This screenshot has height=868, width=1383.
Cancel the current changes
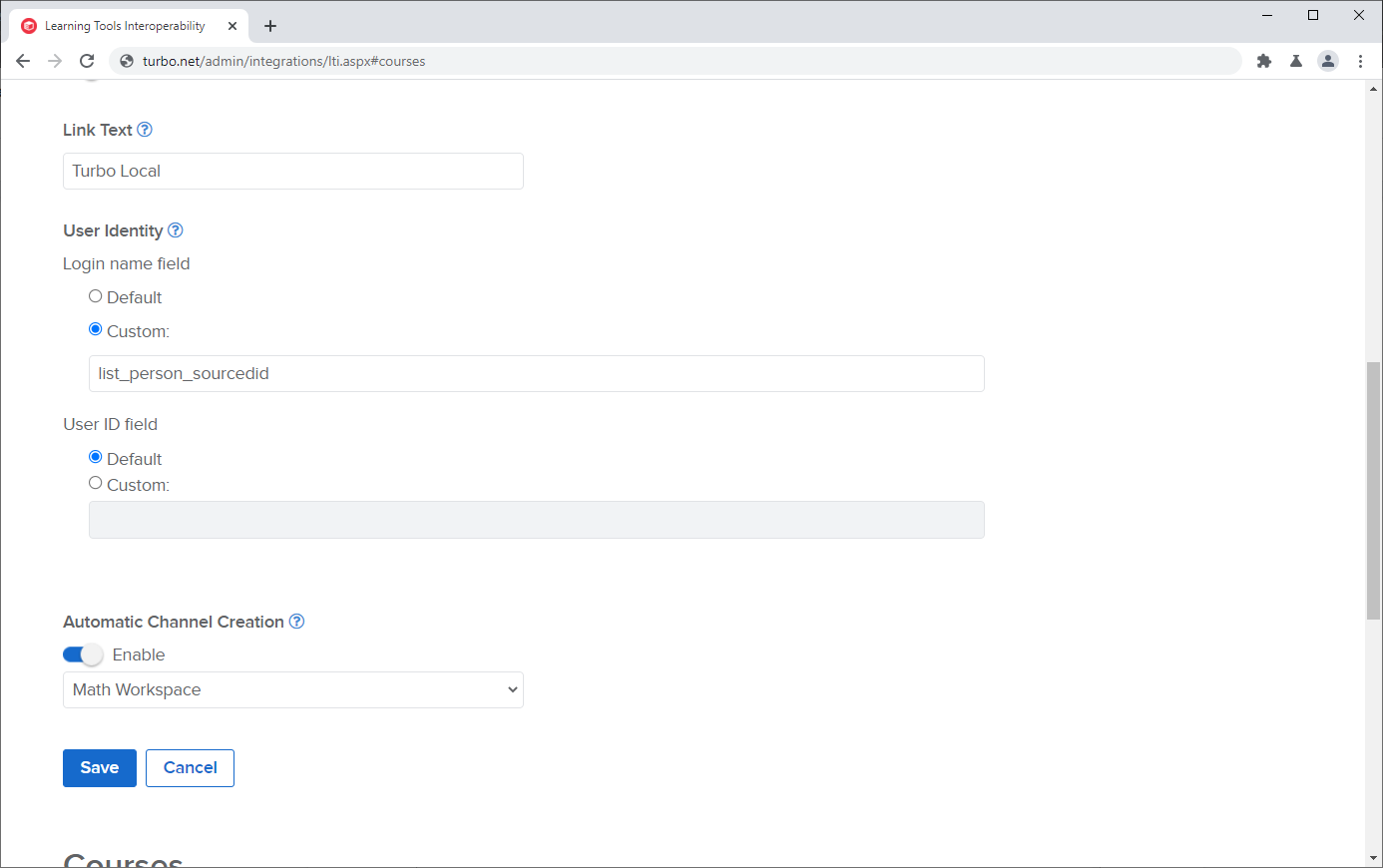pyautogui.click(x=190, y=767)
